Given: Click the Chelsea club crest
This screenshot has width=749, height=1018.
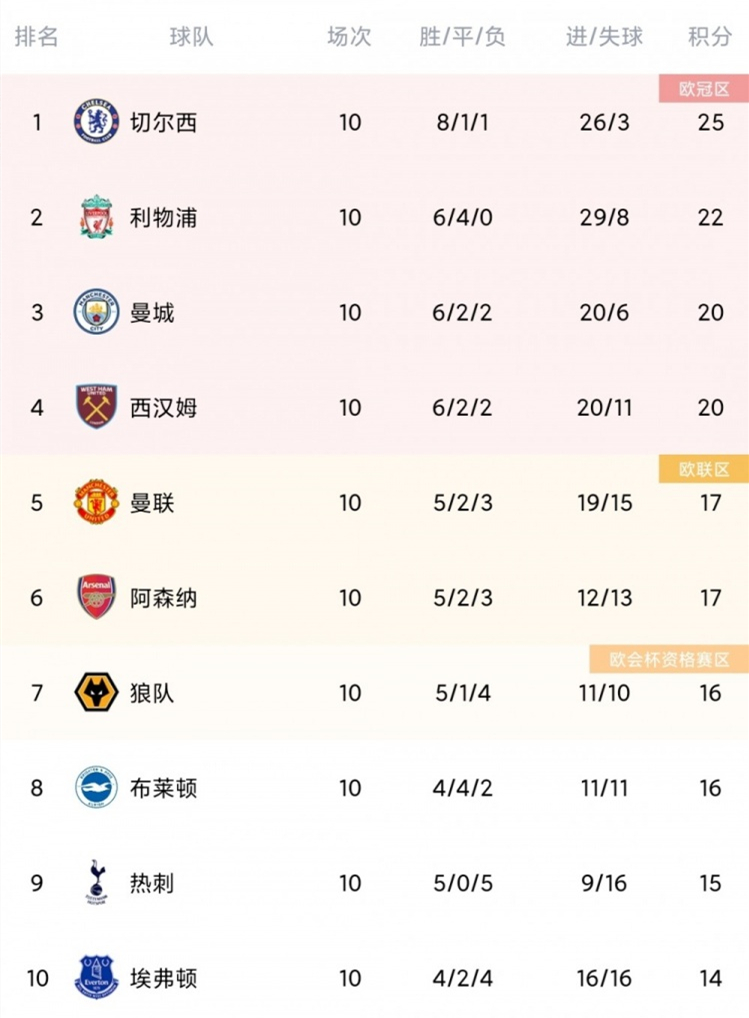Looking at the screenshot, I should click(x=96, y=121).
